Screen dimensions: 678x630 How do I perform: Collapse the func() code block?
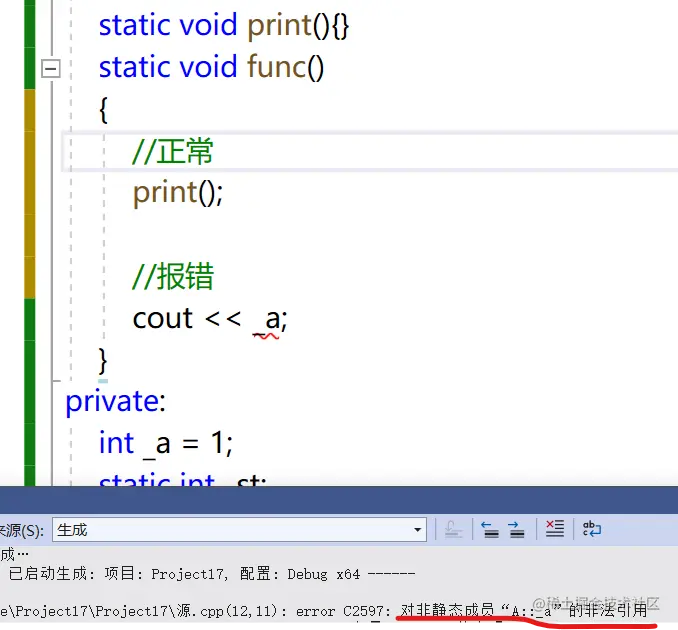(x=51, y=69)
